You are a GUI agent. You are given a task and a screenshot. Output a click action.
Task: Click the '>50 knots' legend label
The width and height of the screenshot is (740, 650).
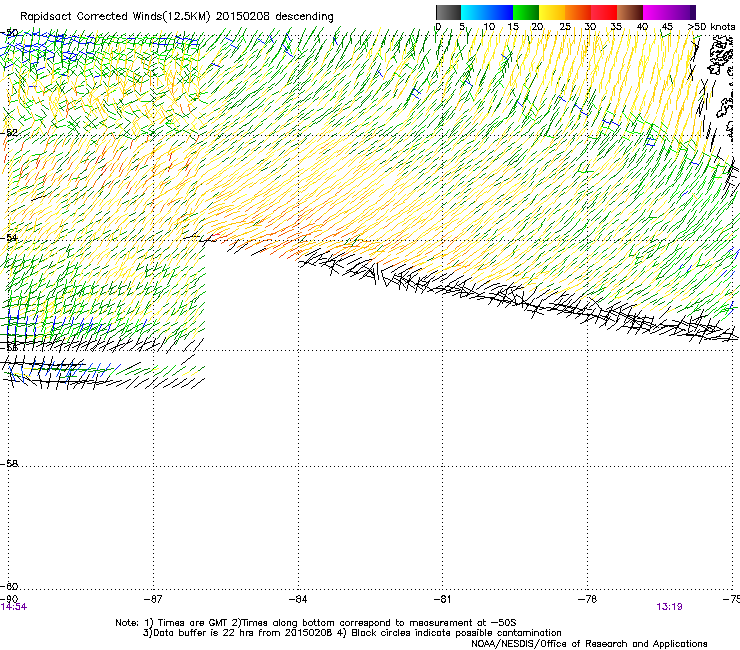[712, 27]
